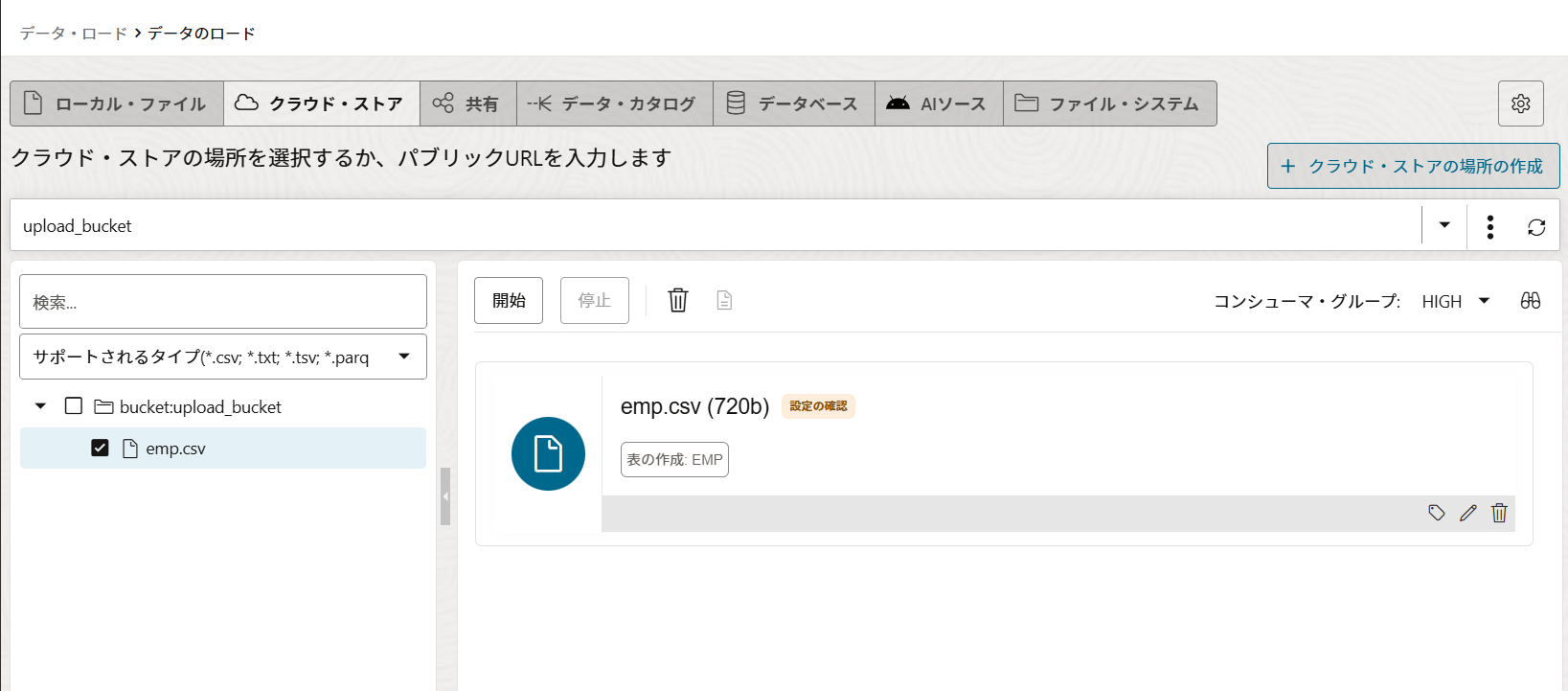Click the tag icon on emp.csv card
Viewport: 1568px width, 691px height.
point(1437,513)
